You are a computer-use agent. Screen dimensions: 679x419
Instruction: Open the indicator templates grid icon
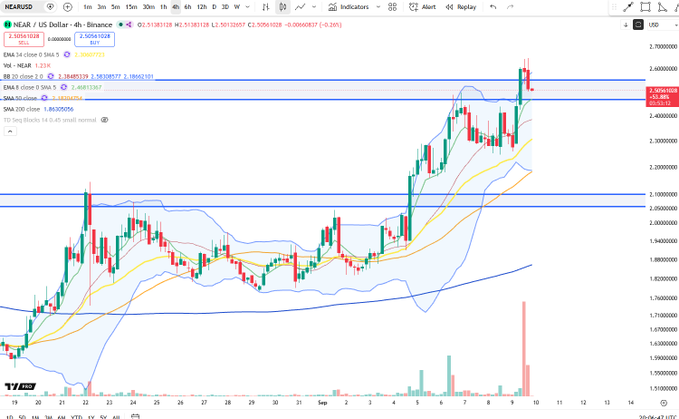click(x=392, y=7)
